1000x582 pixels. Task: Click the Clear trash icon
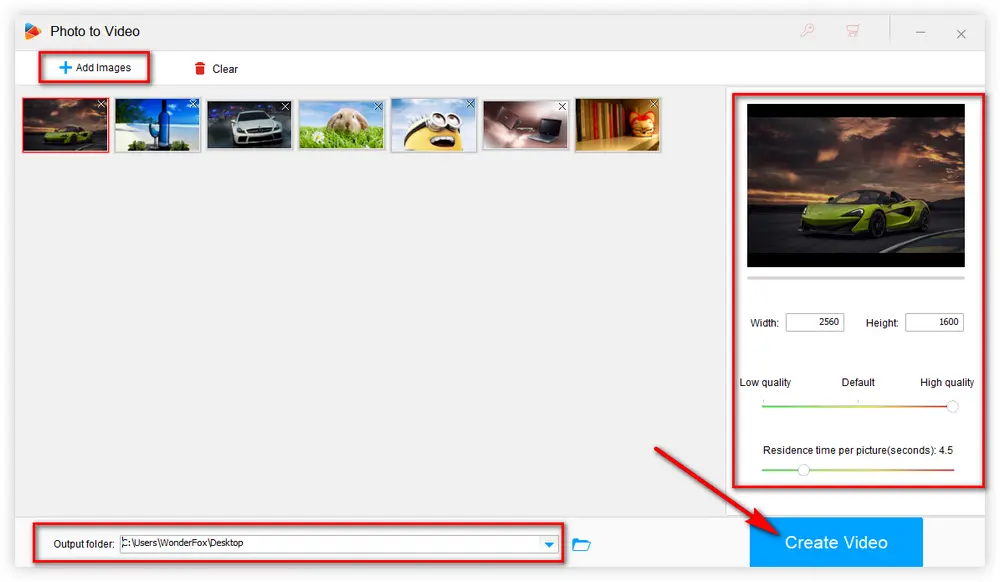coord(200,69)
